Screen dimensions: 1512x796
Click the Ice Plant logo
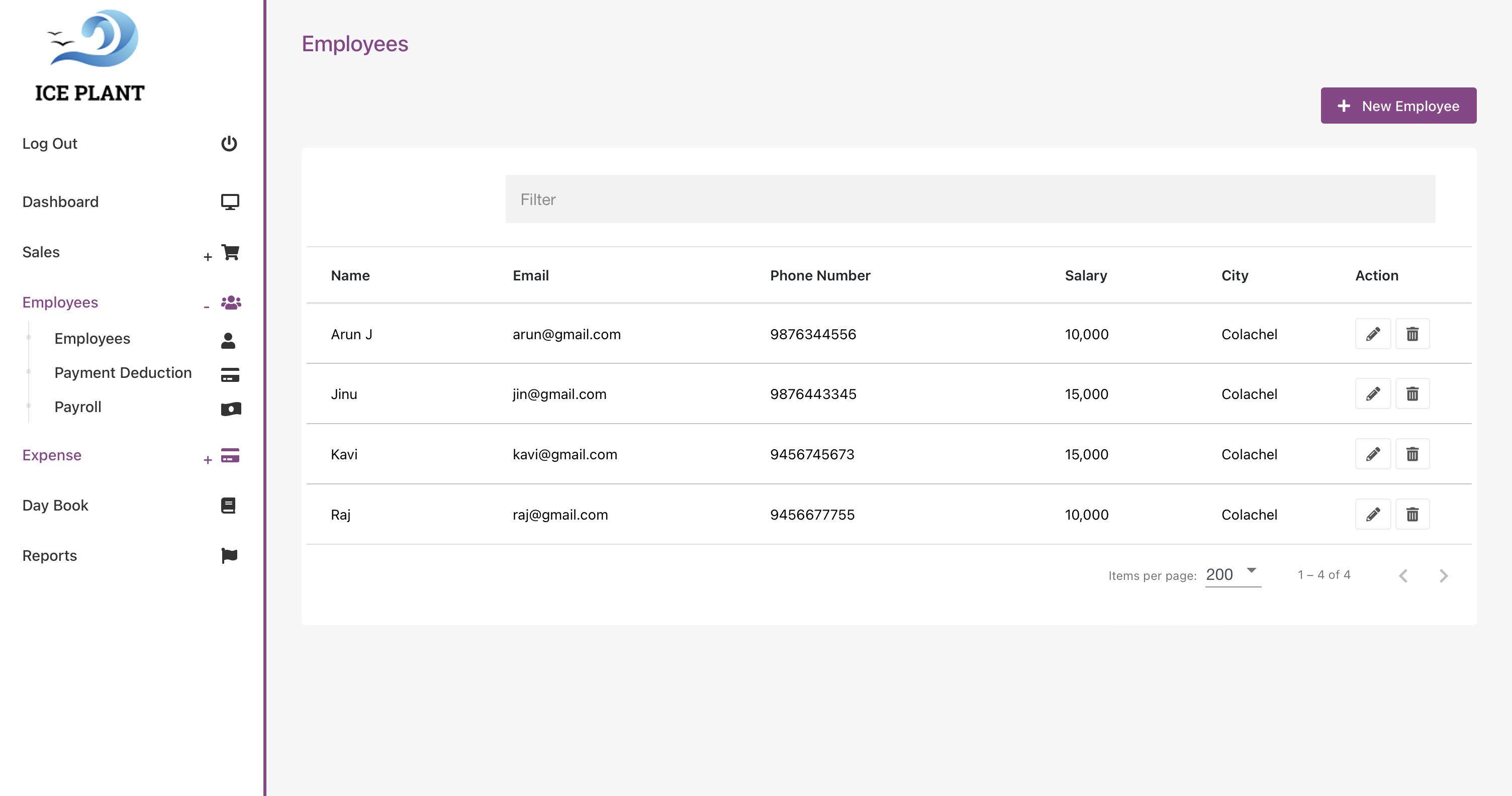click(90, 57)
